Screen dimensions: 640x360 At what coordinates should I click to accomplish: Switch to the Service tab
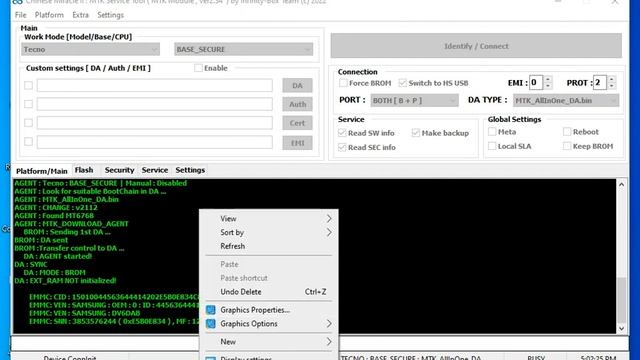click(x=155, y=170)
